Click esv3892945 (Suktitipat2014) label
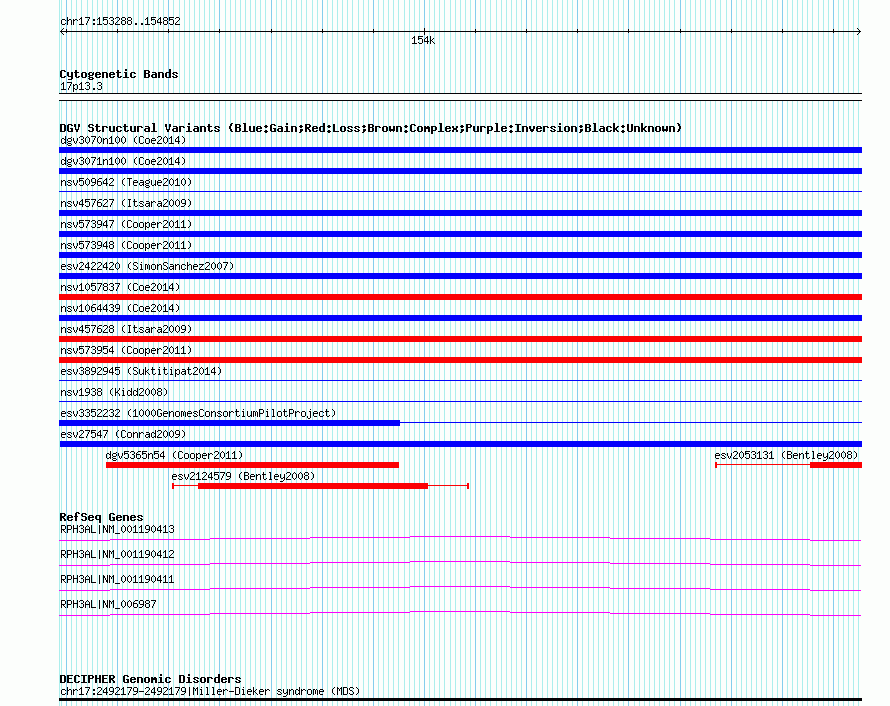This screenshot has width=890, height=706. 141,371
